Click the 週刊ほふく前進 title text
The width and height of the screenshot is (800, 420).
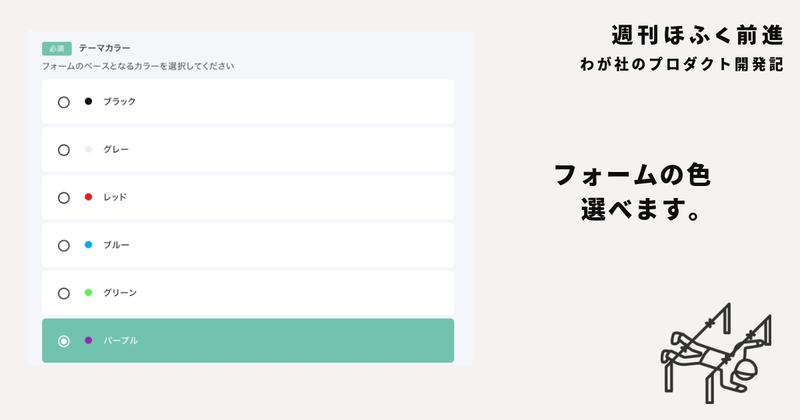pos(697,35)
